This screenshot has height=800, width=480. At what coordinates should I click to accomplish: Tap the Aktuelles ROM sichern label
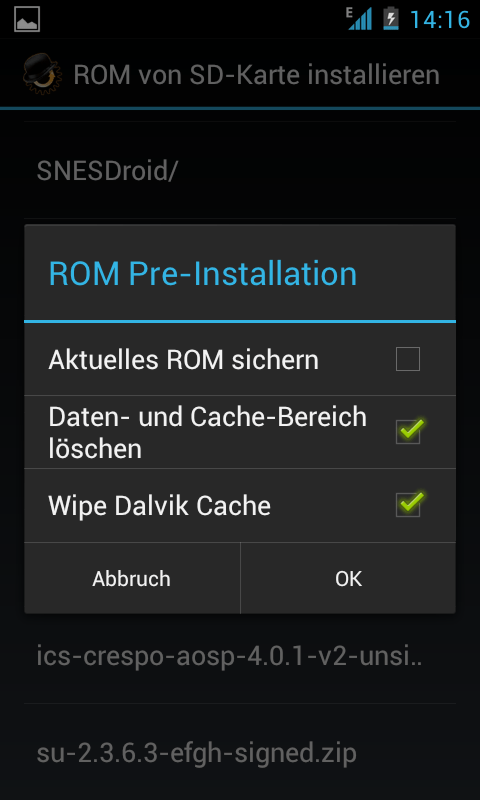[184, 360]
